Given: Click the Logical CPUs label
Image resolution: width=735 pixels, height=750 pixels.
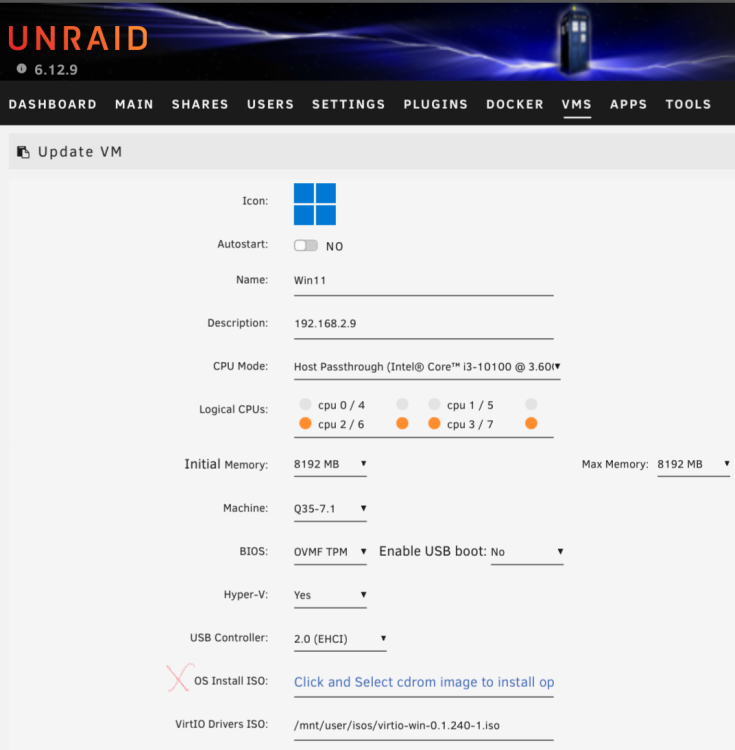Looking at the screenshot, I should 233,409.
